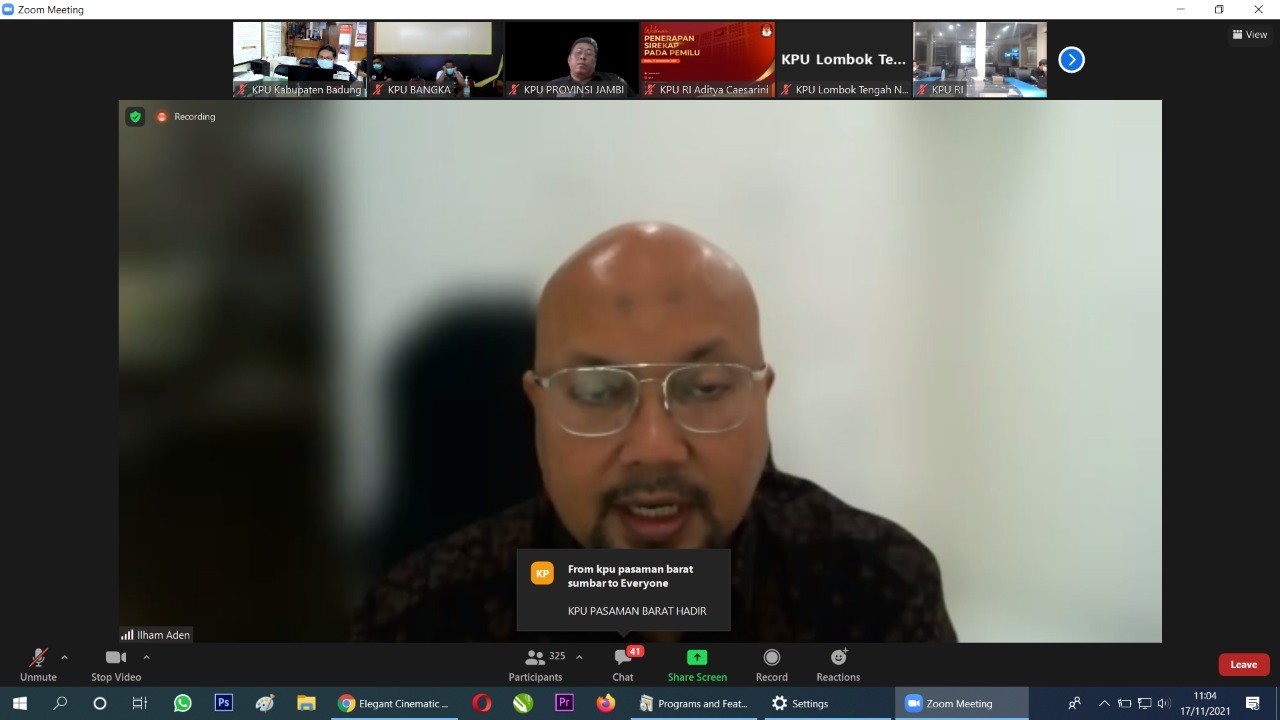Viewport: 1280px width, 720px height.
Task: Open the View layout menu
Action: click(1250, 34)
